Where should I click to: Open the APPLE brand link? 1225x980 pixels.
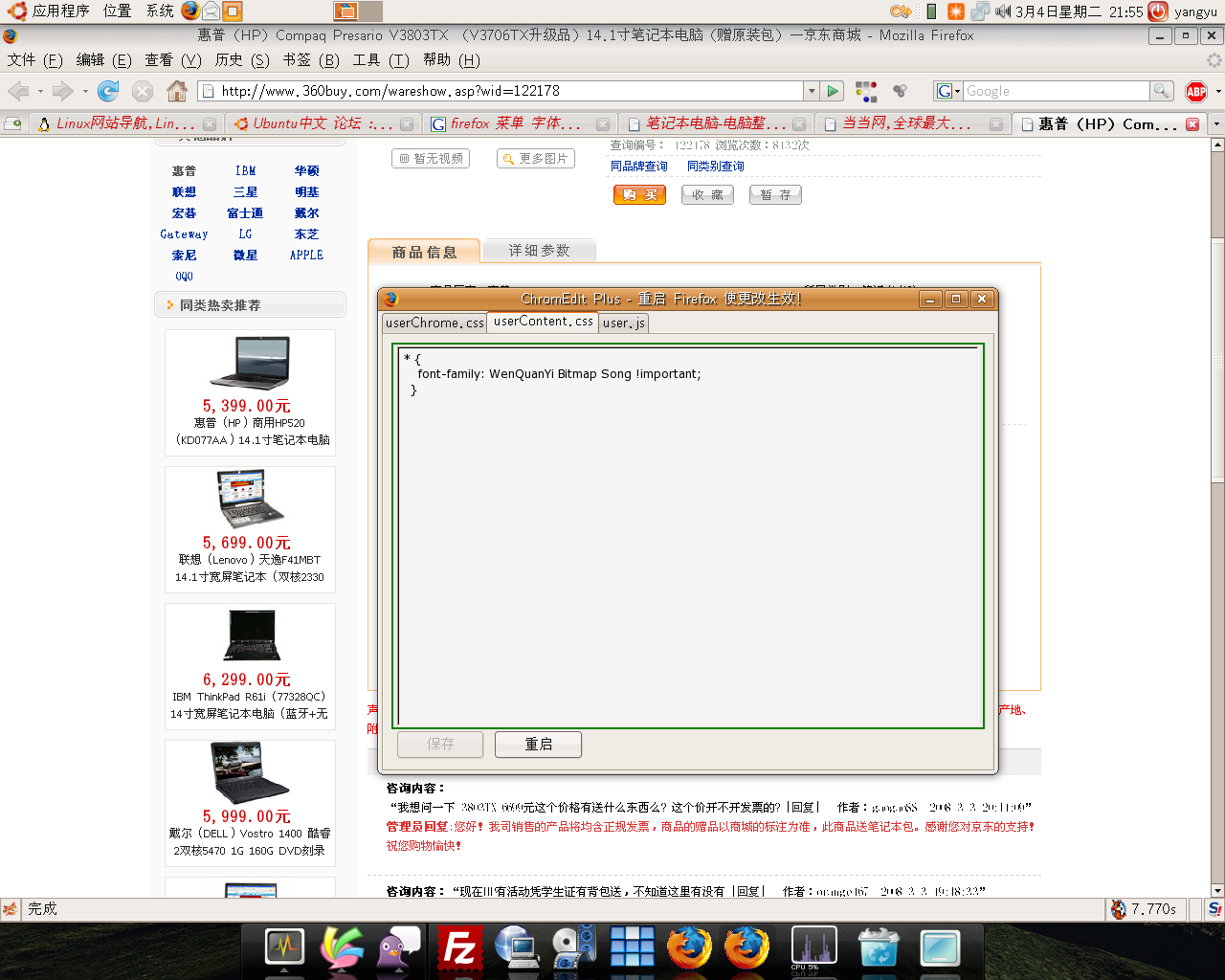click(306, 256)
